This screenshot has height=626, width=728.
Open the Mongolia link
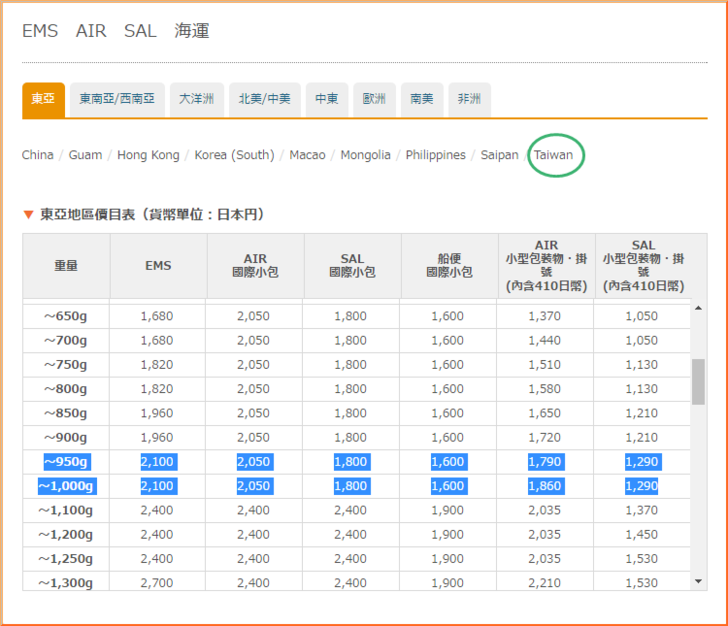tap(365, 155)
